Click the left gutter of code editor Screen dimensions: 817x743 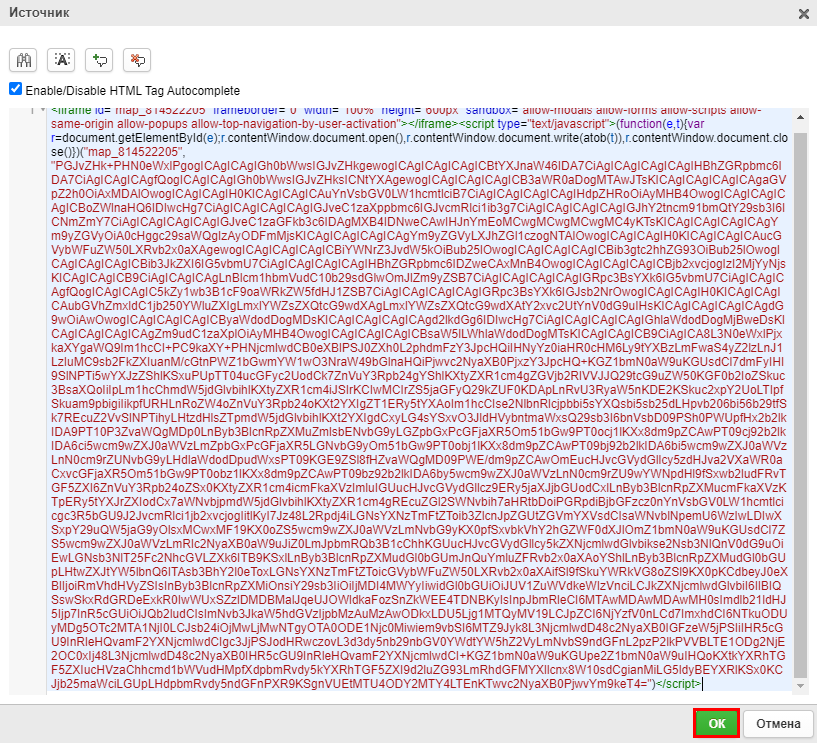[28, 400]
